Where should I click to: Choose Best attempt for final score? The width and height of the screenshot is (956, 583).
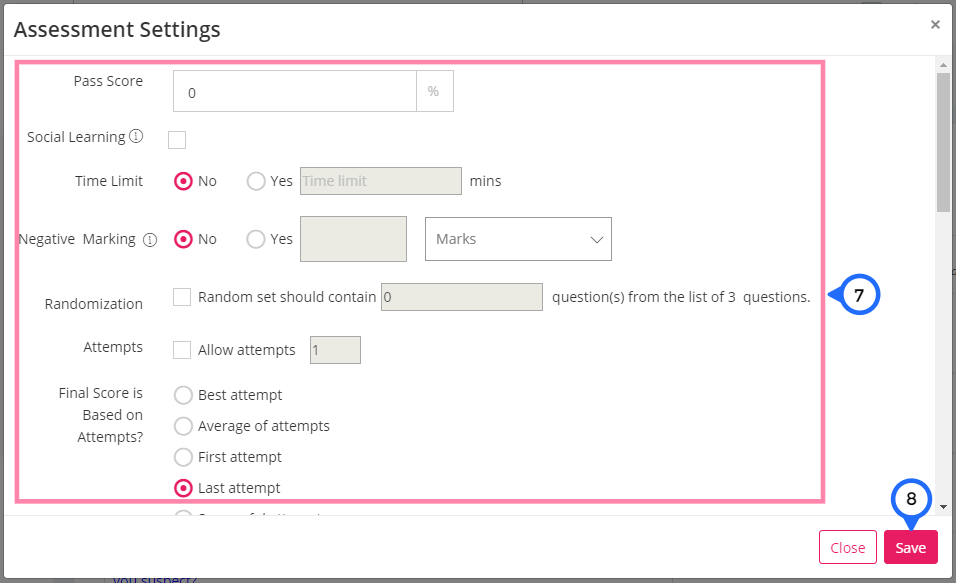pyautogui.click(x=183, y=395)
